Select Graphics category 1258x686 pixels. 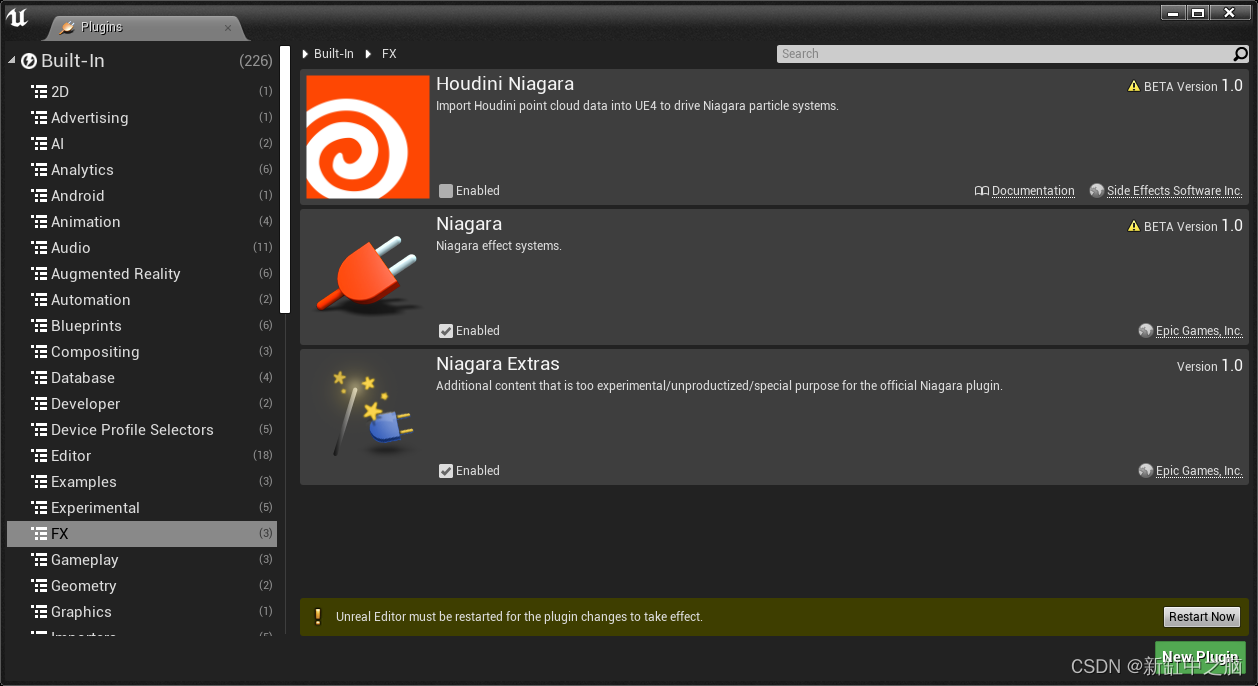coord(142,612)
